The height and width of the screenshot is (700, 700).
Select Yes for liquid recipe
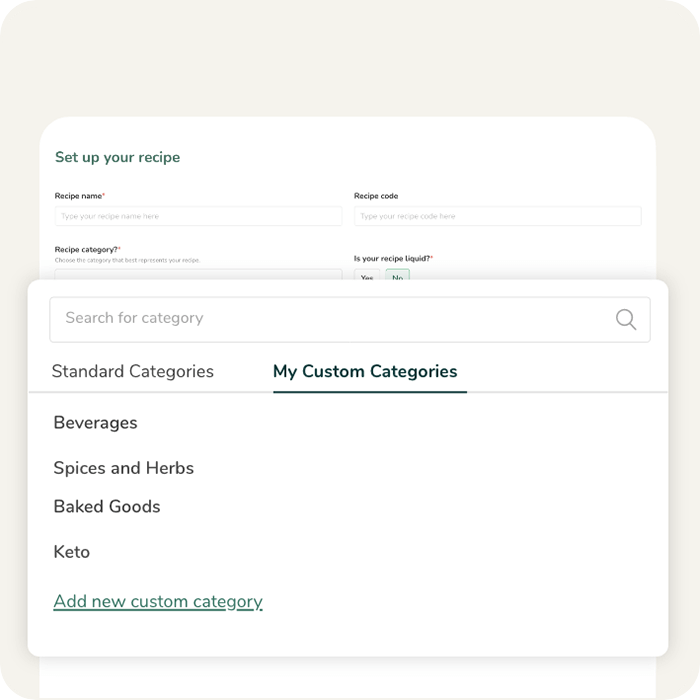tap(367, 277)
